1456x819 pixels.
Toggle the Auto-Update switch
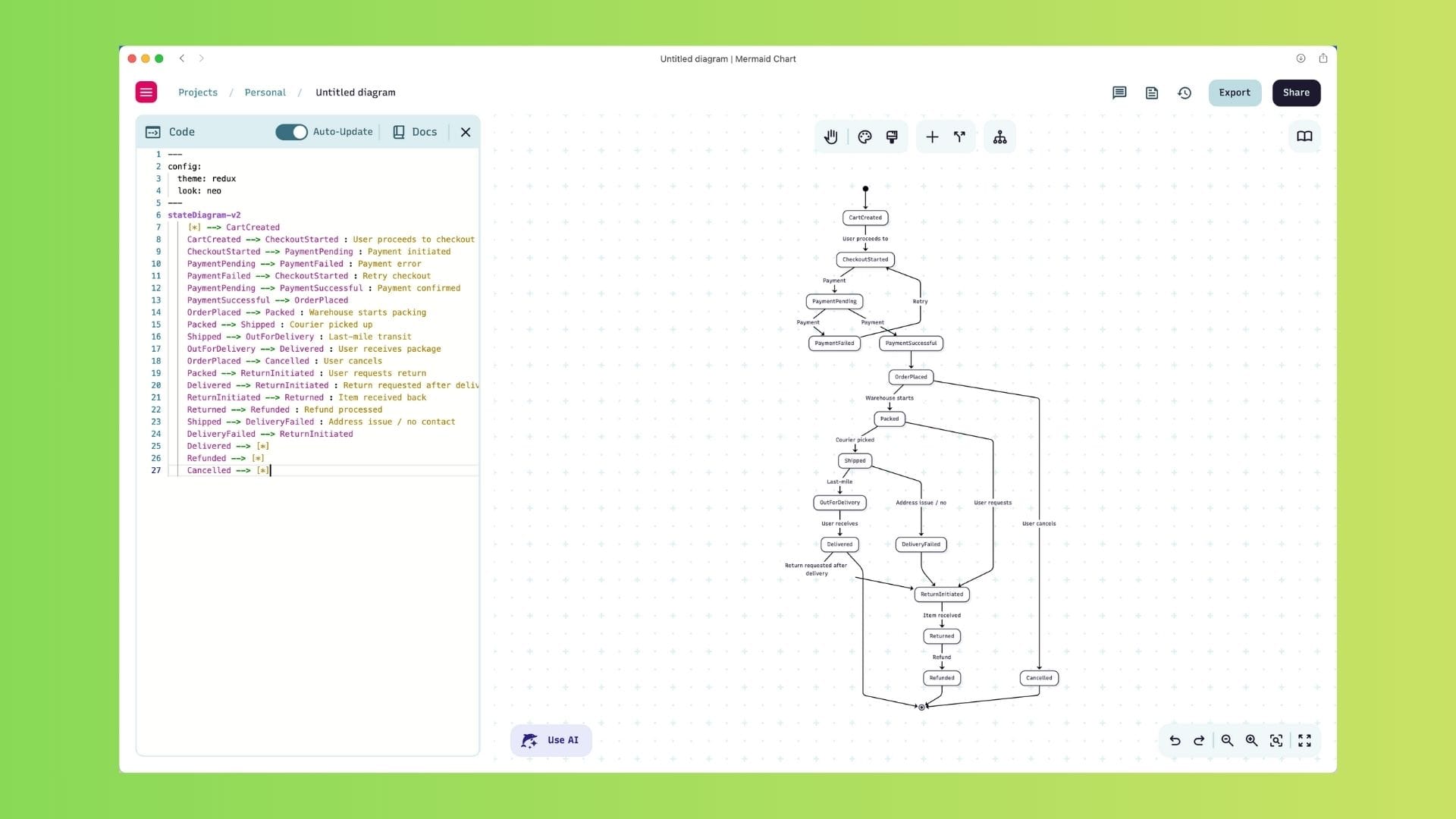[291, 132]
